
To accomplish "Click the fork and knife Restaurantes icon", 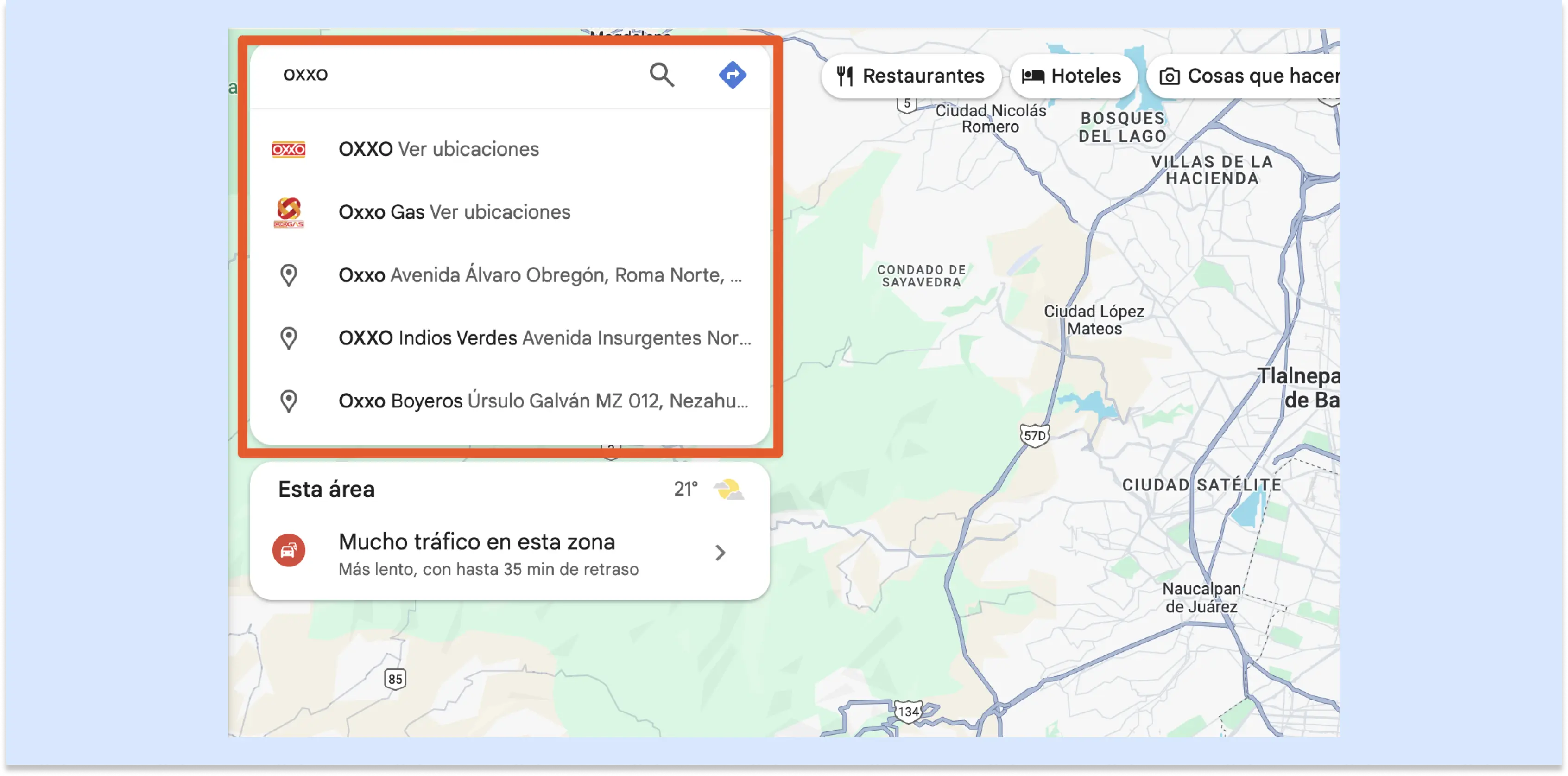I will 844,76.
